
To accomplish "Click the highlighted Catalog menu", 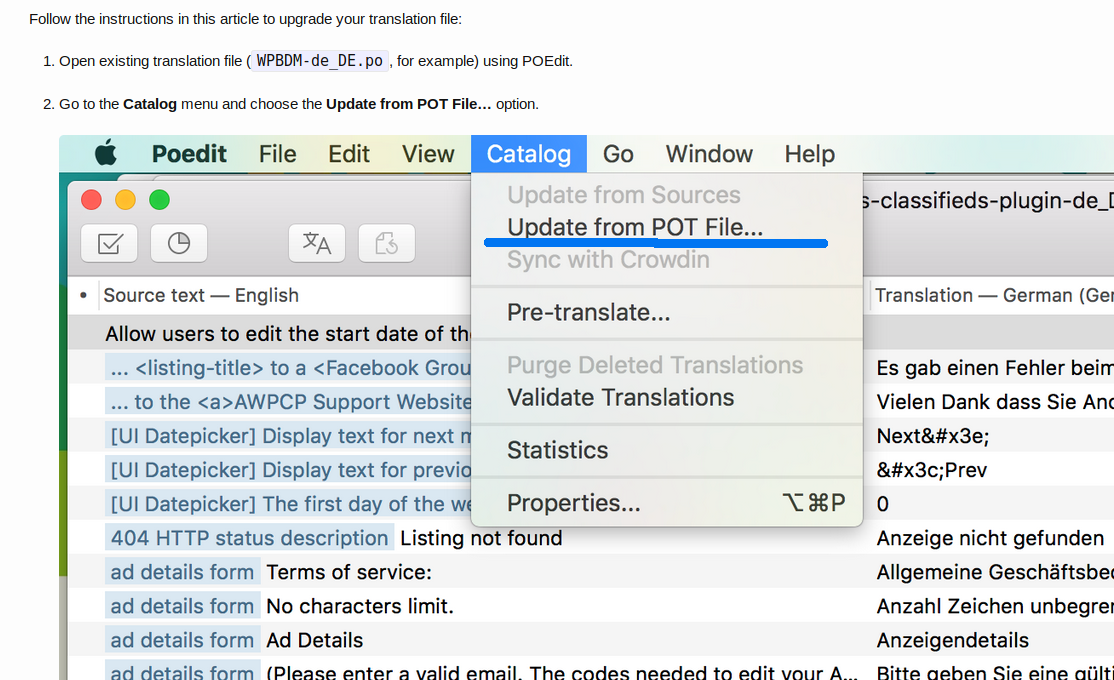I will 529,153.
